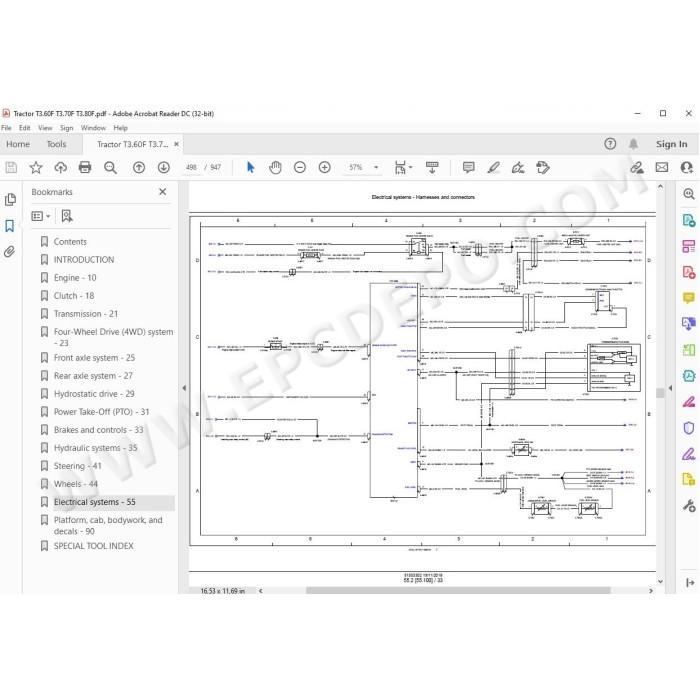Click the Sign In button
700x700 pixels.
point(671,144)
